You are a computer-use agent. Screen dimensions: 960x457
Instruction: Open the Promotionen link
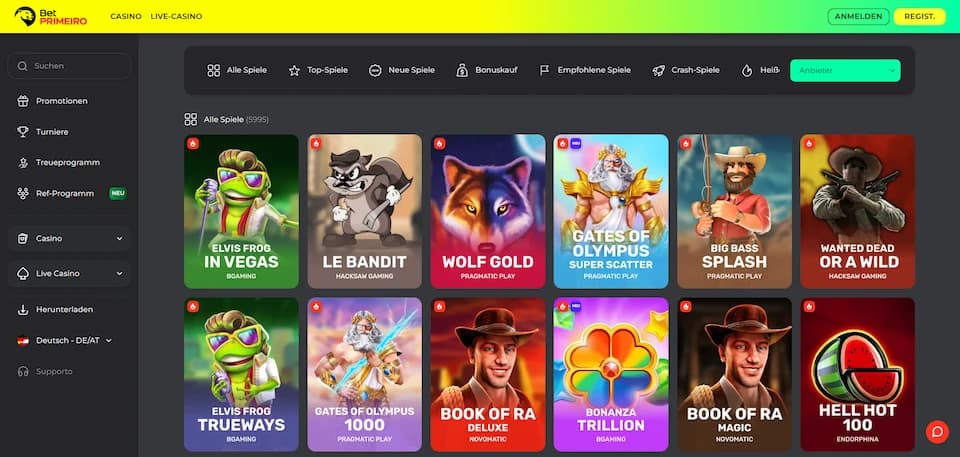(62, 101)
